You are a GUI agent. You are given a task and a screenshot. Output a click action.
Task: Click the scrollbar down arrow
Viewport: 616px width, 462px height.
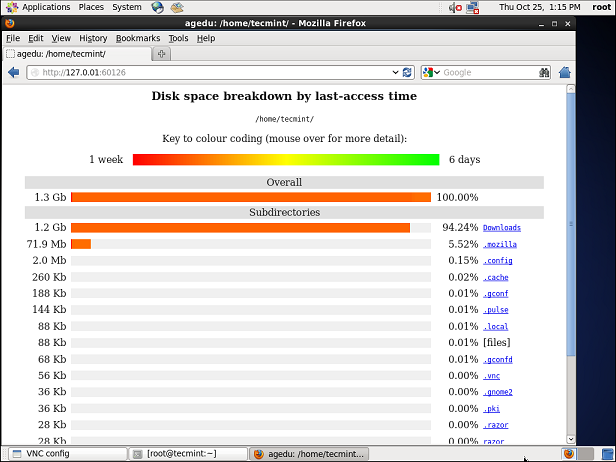571,439
